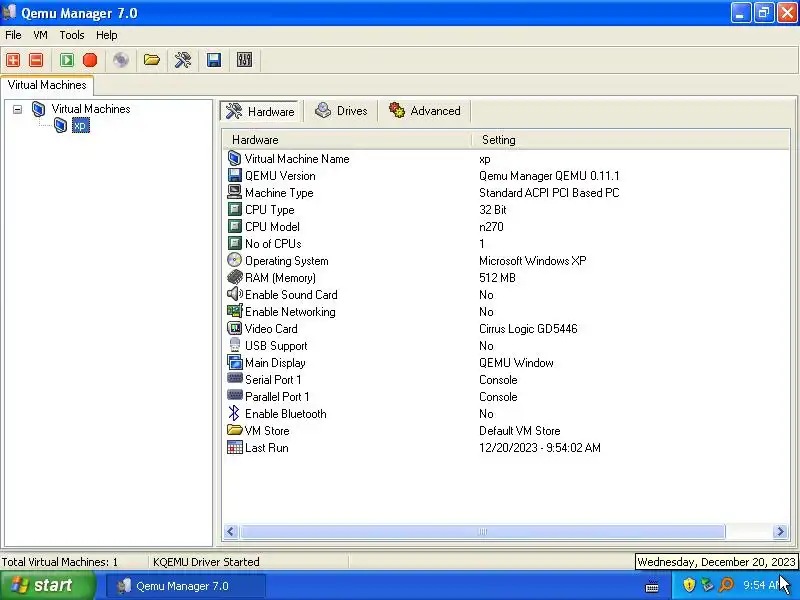The height and width of the screenshot is (600, 800).
Task: Click the Setting column header
Action: pos(630,140)
